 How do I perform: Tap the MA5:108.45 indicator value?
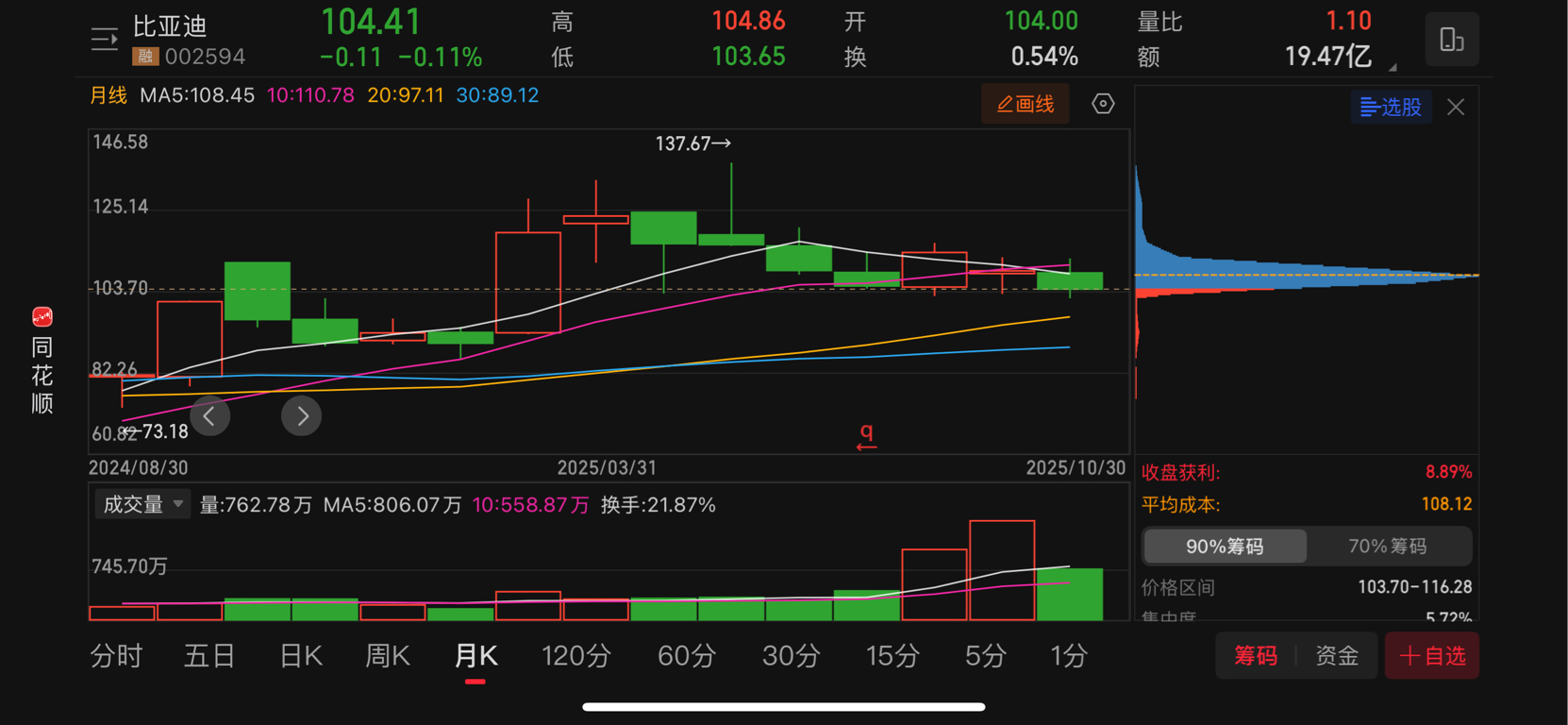tap(197, 95)
